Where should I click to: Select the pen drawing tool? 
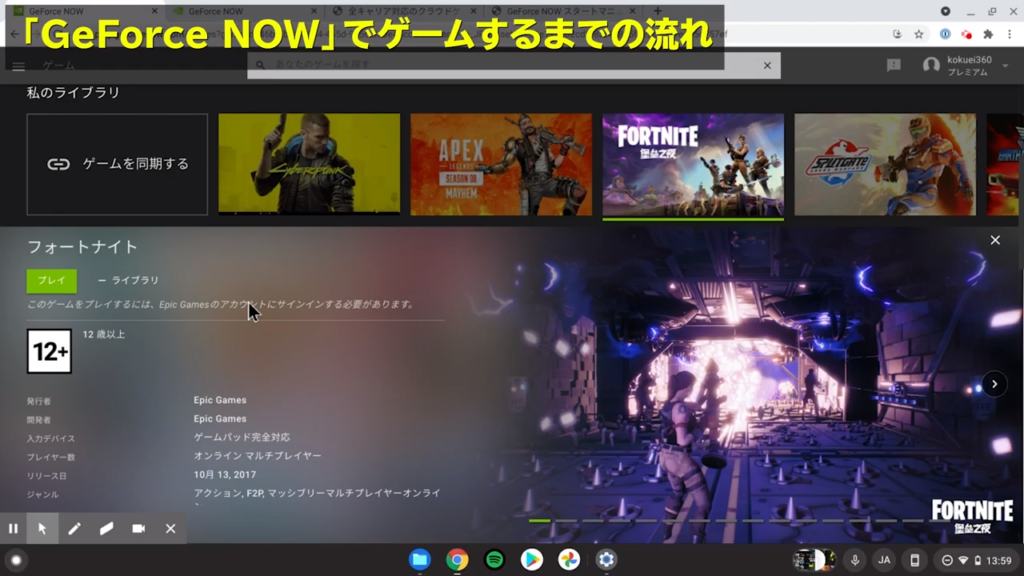(74, 528)
